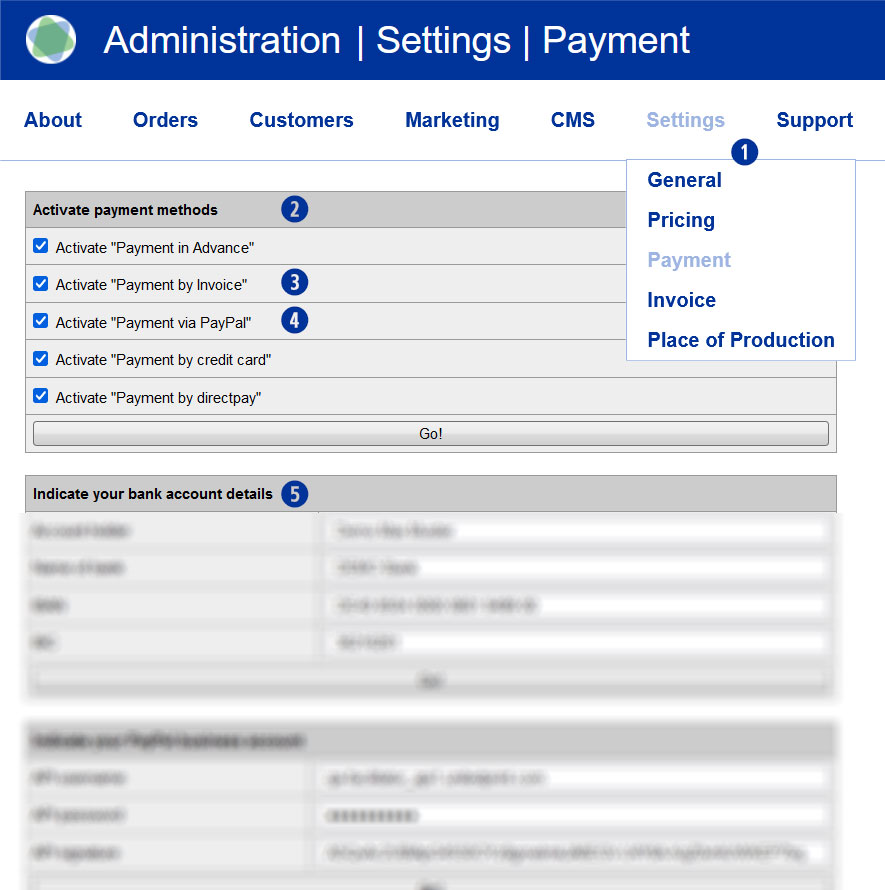Open the Settings dropdown menu
This screenshot has width=885, height=890.
pos(685,120)
